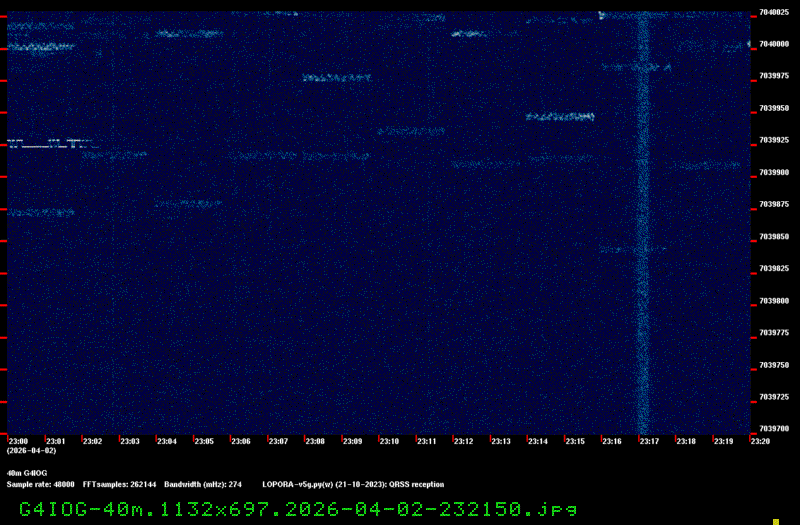Select the 23:20 time label
The width and height of the screenshot is (800, 525).
pos(760,441)
